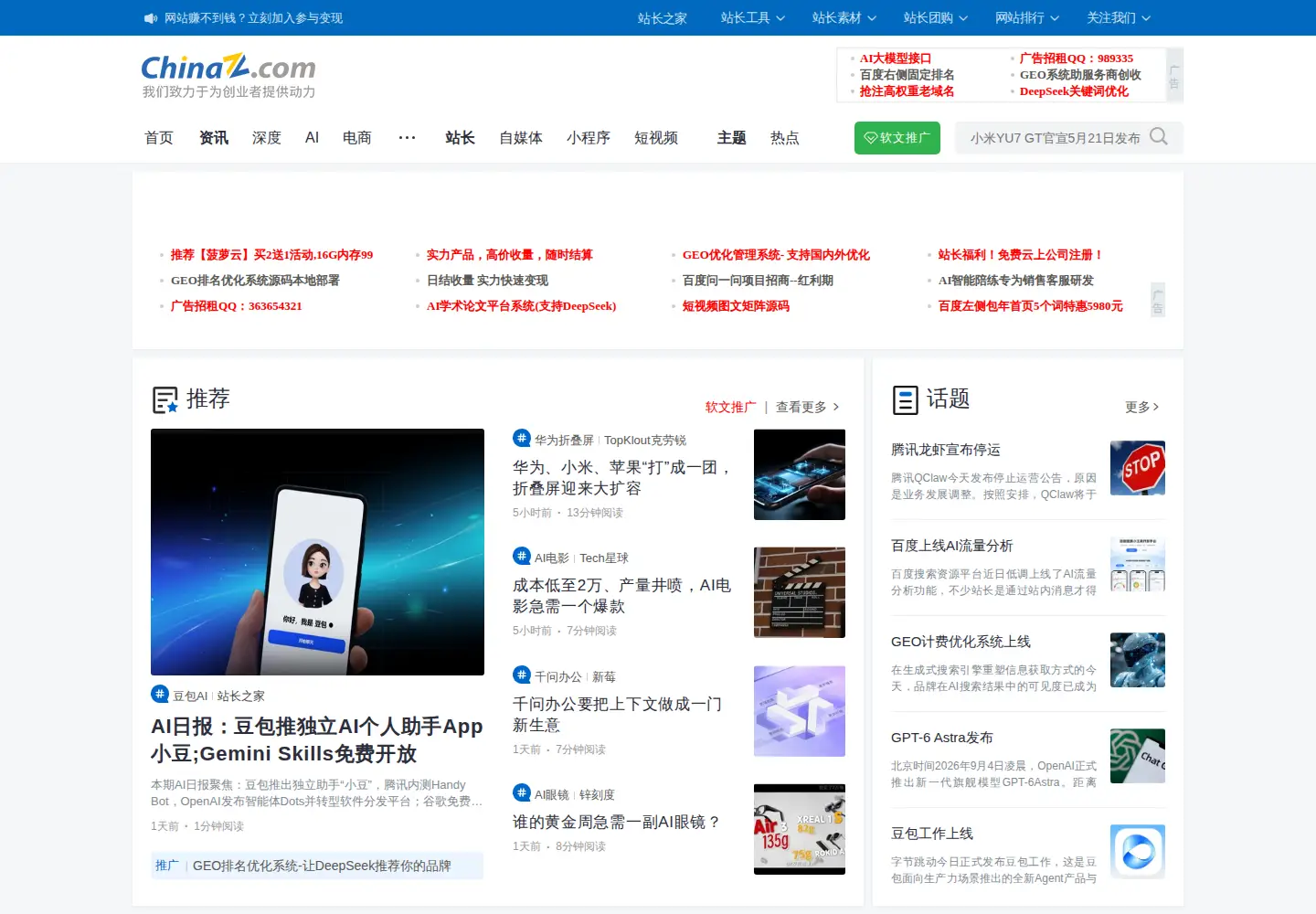
Task: Open 站长之家 in the top bar
Action: point(663,17)
